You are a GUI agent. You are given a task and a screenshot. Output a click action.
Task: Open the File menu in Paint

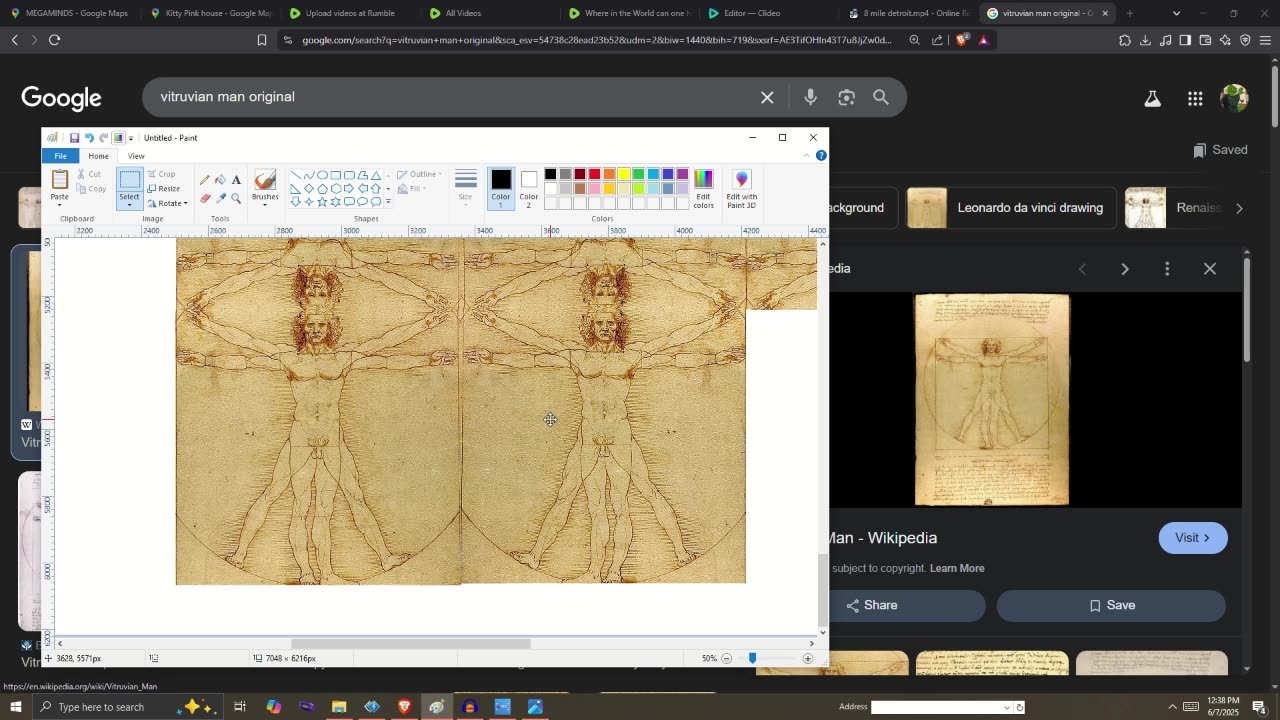pyautogui.click(x=60, y=156)
